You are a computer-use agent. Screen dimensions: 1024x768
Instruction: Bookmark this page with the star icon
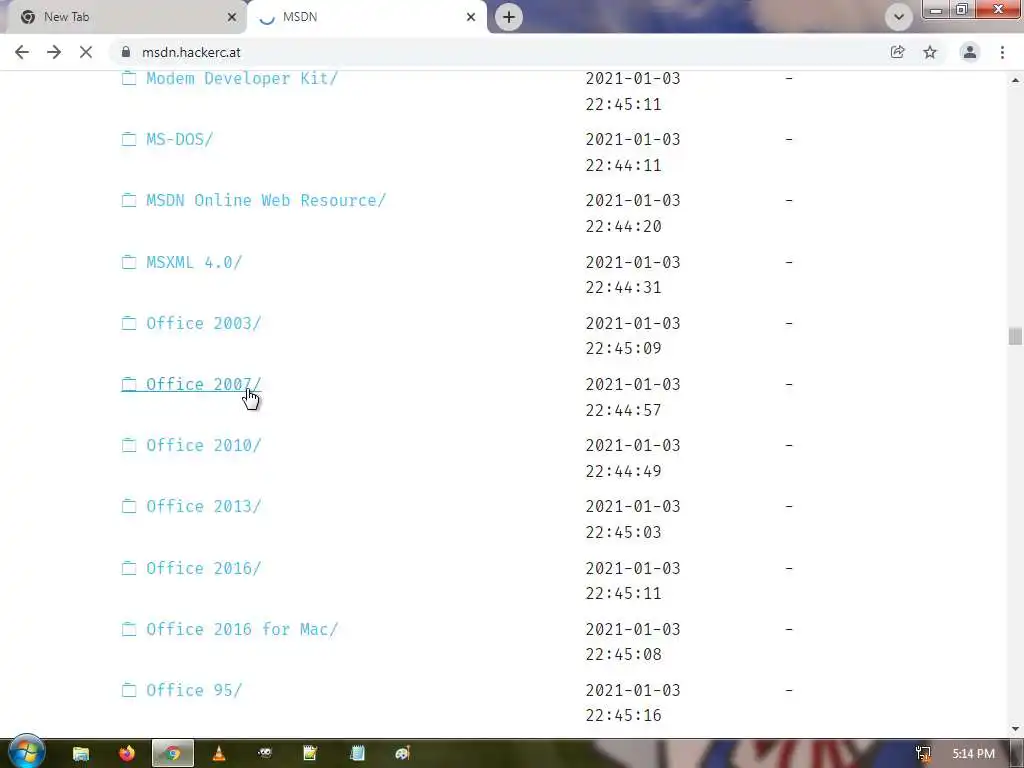930,52
